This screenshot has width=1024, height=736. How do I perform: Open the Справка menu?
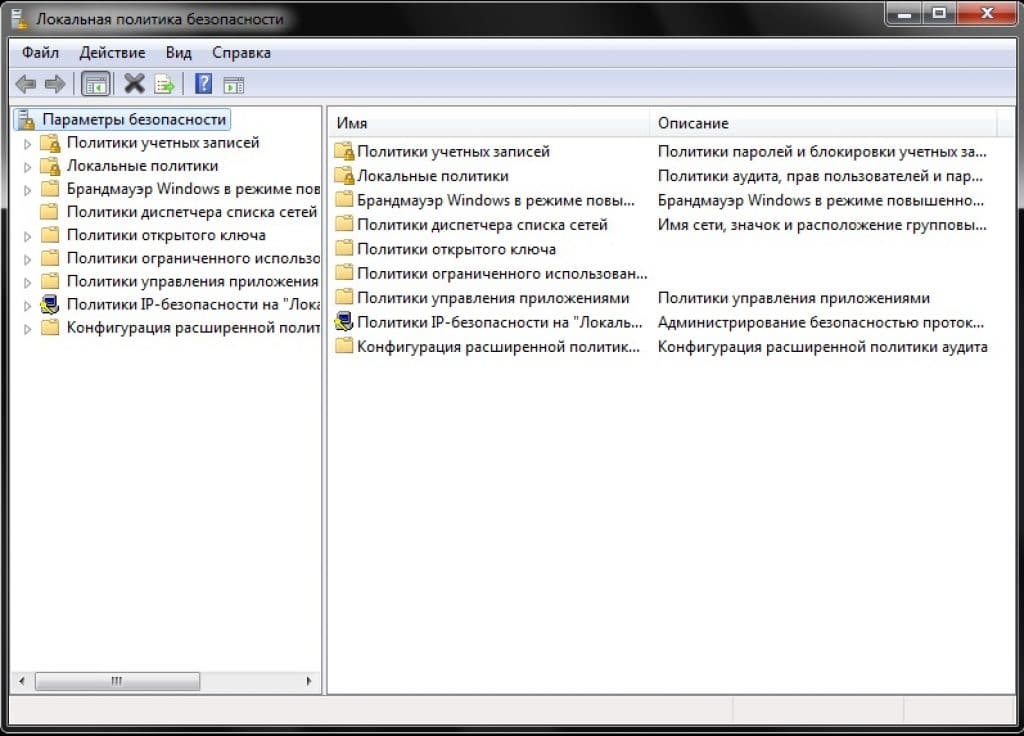(241, 53)
